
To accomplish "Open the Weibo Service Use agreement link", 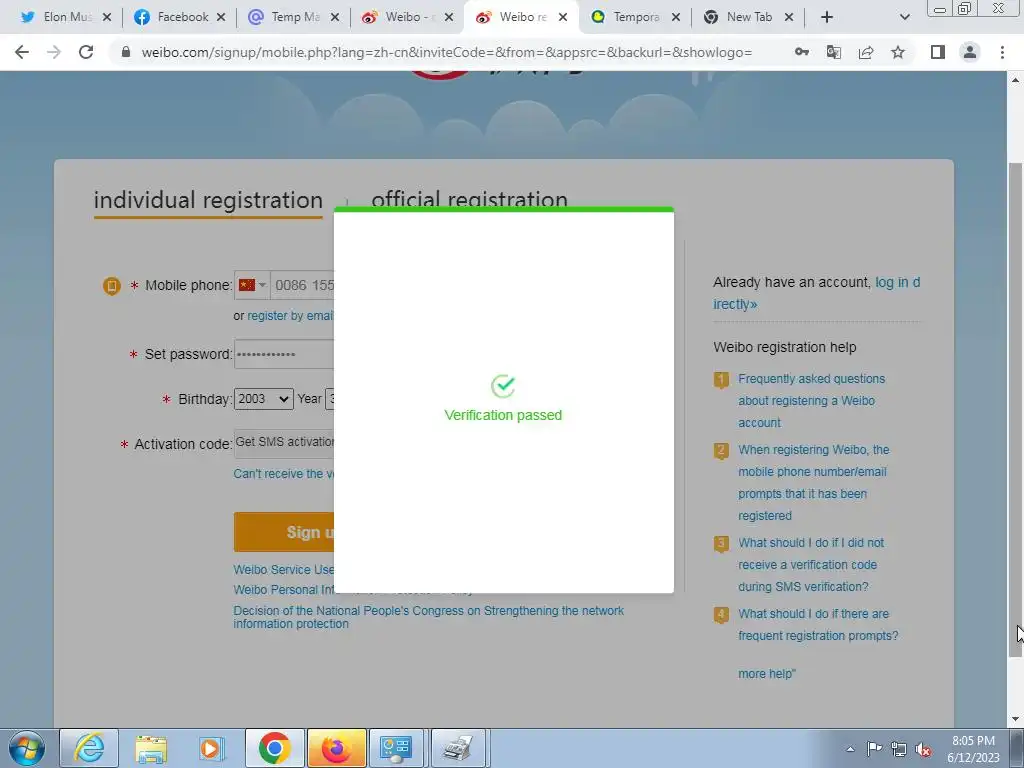I will (x=284, y=569).
